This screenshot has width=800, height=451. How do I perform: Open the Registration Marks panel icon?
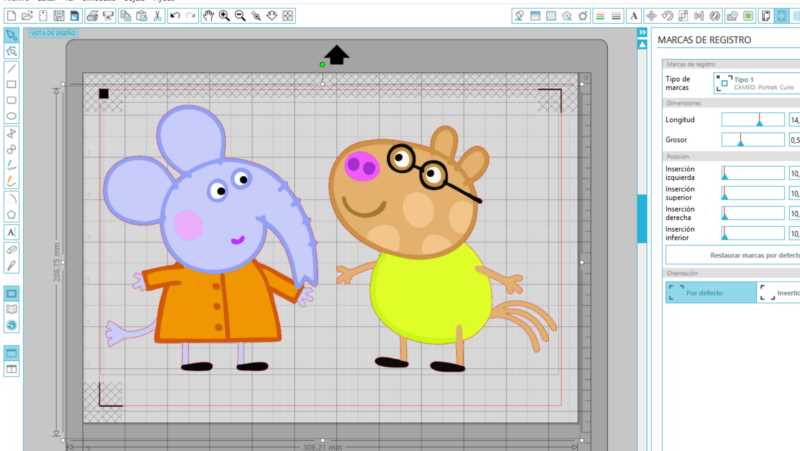782,16
